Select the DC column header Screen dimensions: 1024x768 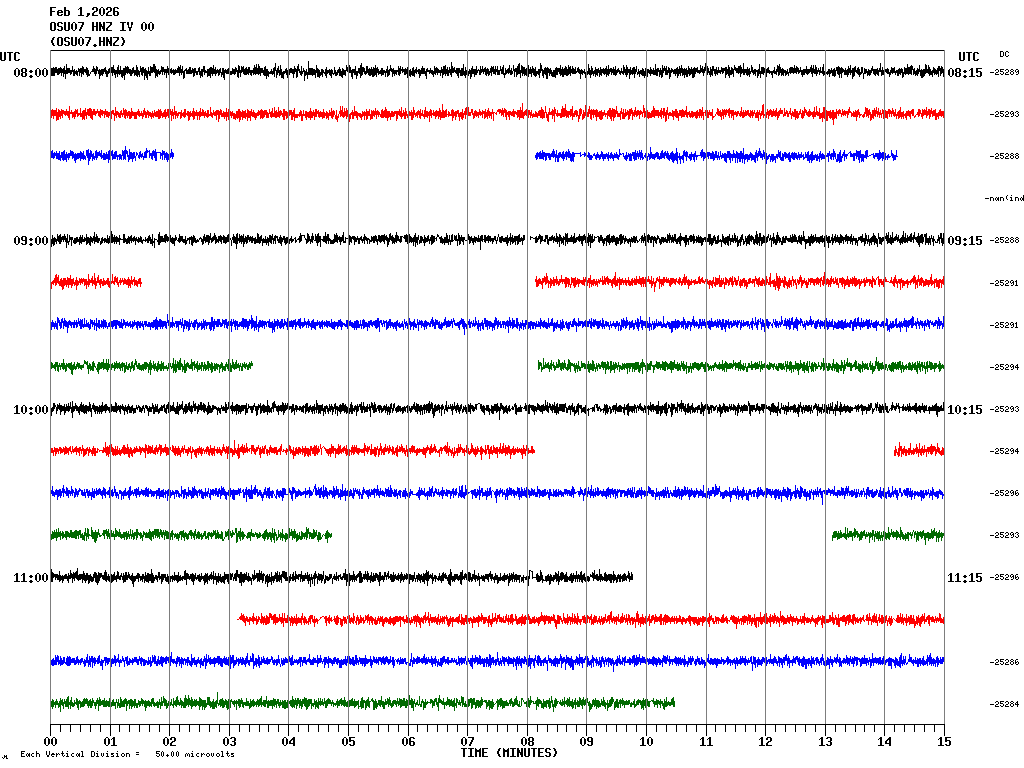(1004, 54)
